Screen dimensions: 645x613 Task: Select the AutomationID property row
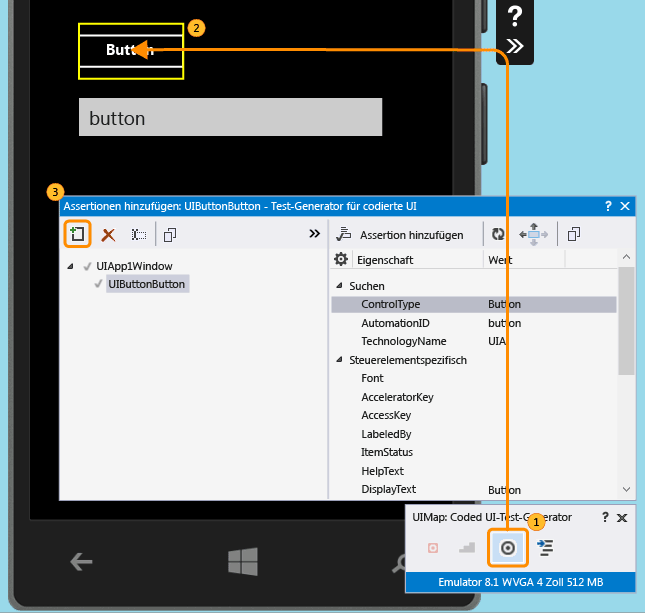click(x=474, y=323)
